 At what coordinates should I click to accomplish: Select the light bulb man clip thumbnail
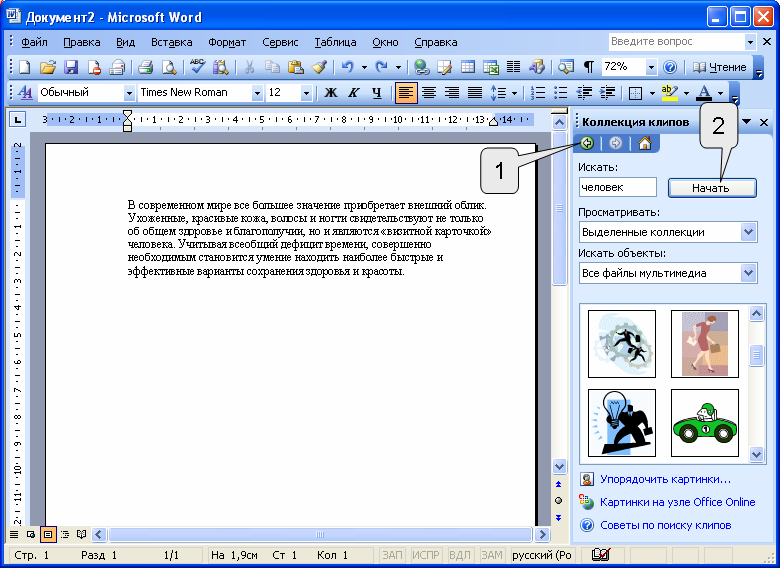click(x=621, y=422)
